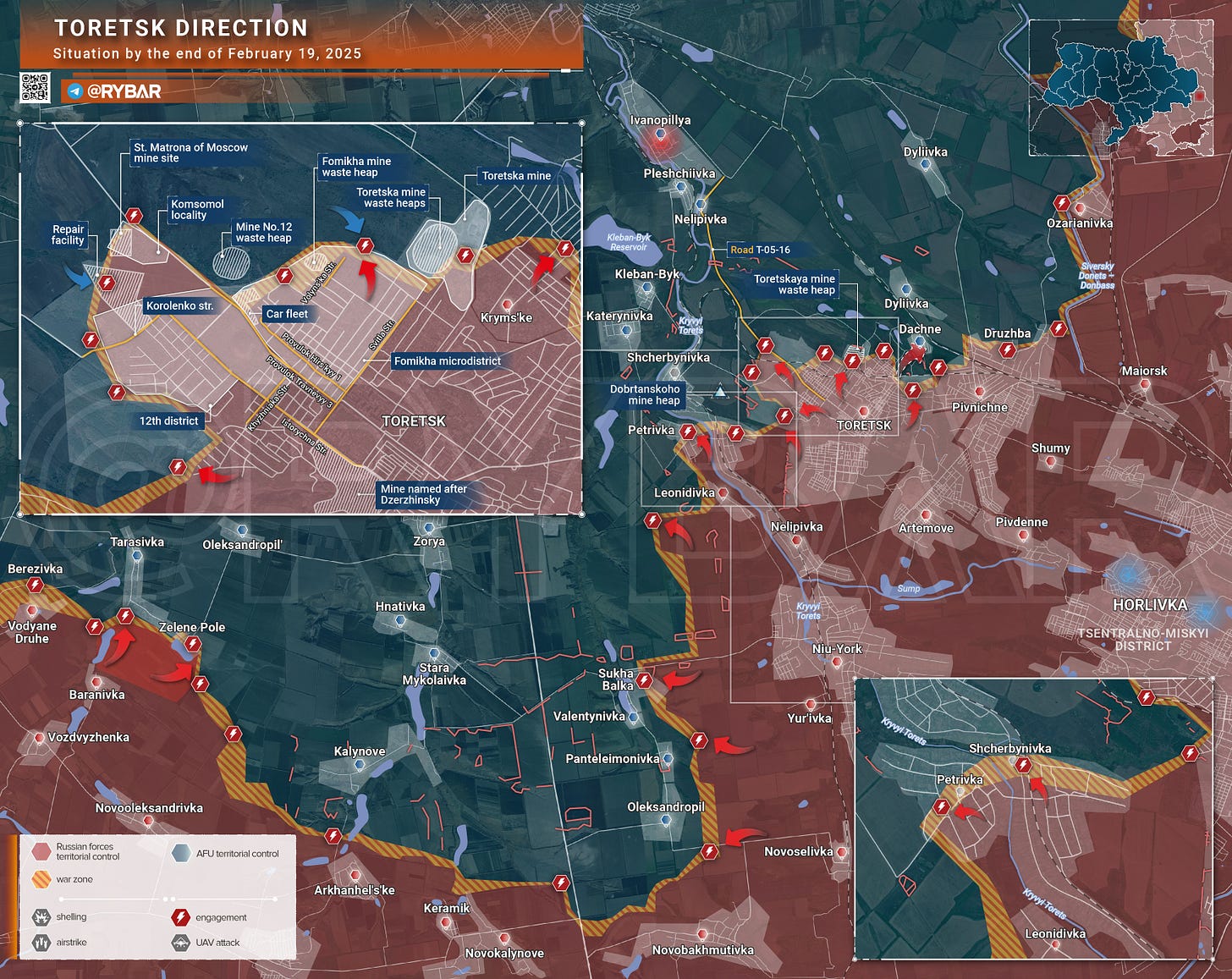The height and width of the screenshot is (979, 1232).
Task: Select engagement marker at the Repair facility
Action: coord(106,283)
